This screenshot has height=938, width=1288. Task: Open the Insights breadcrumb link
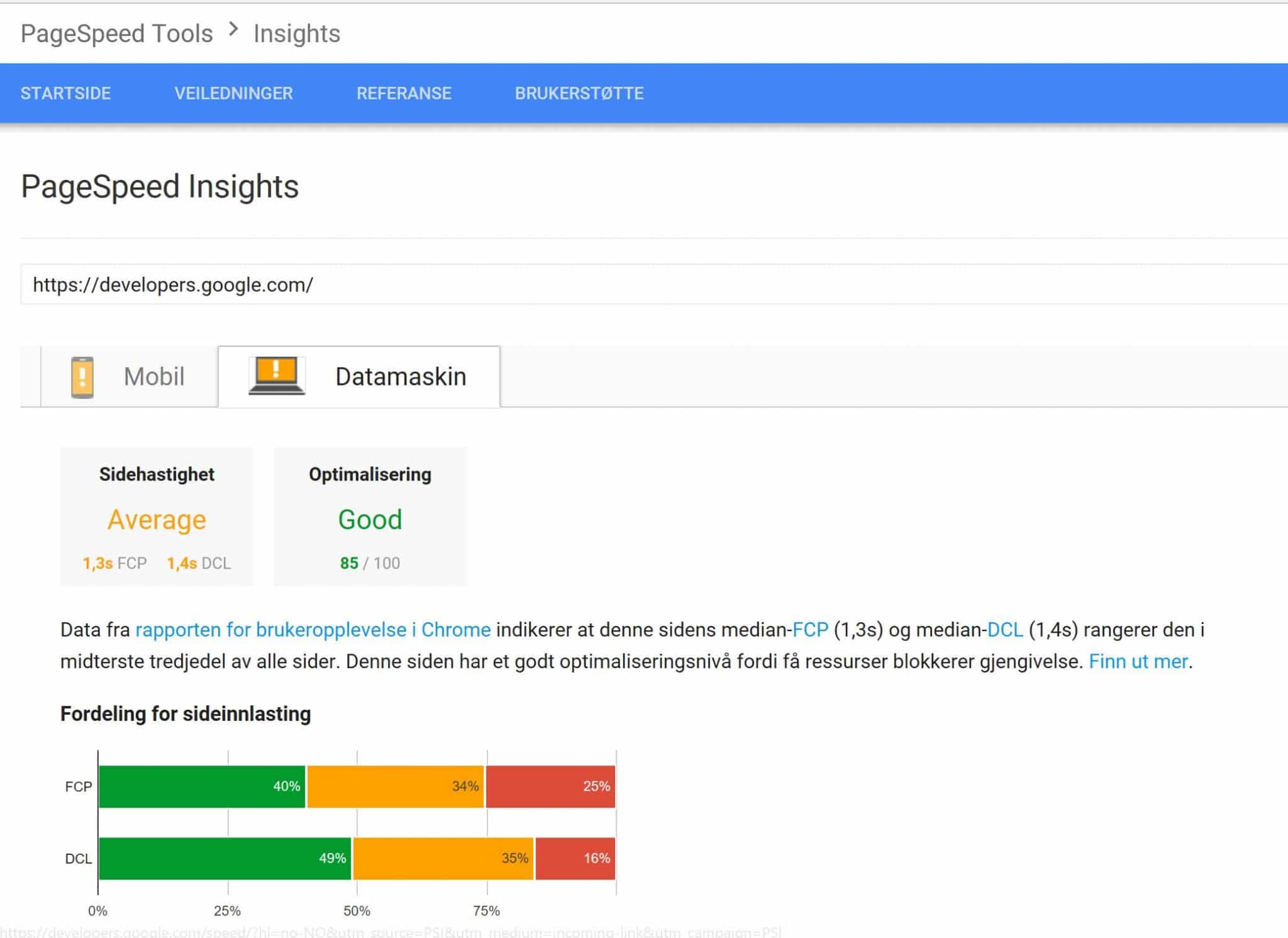tap(297, 33)
